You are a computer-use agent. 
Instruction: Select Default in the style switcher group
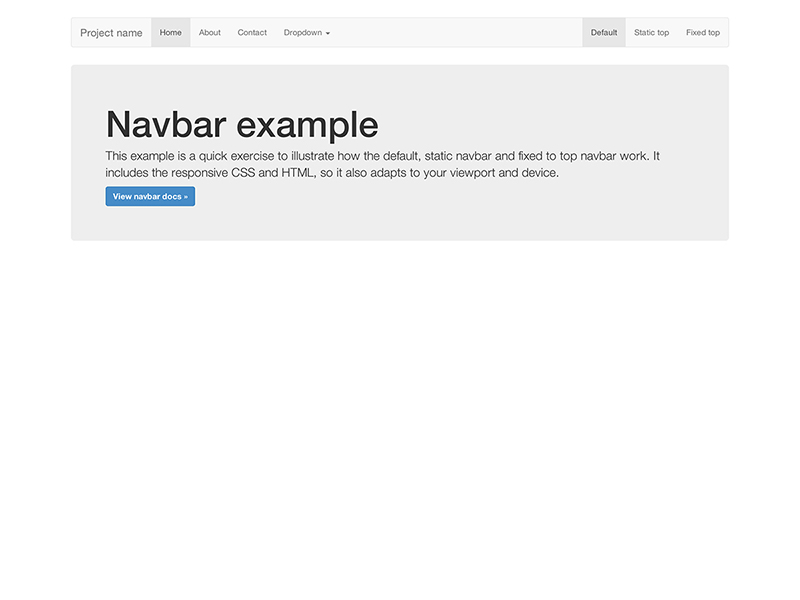(x=604, y=32)
